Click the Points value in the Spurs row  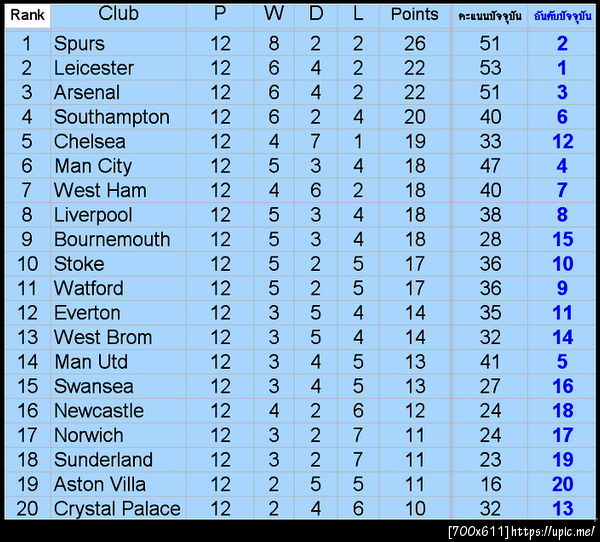click(x=414, y=43)
